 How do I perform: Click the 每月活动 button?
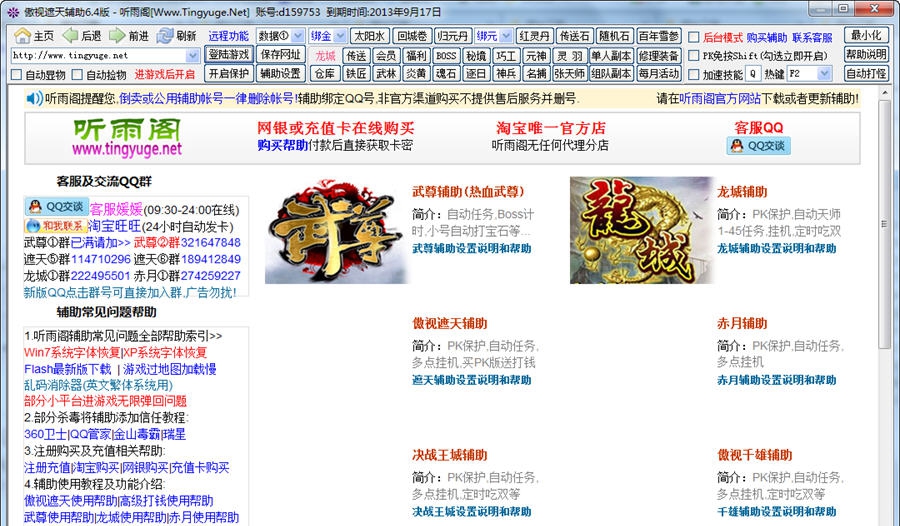tap(659, 74)
